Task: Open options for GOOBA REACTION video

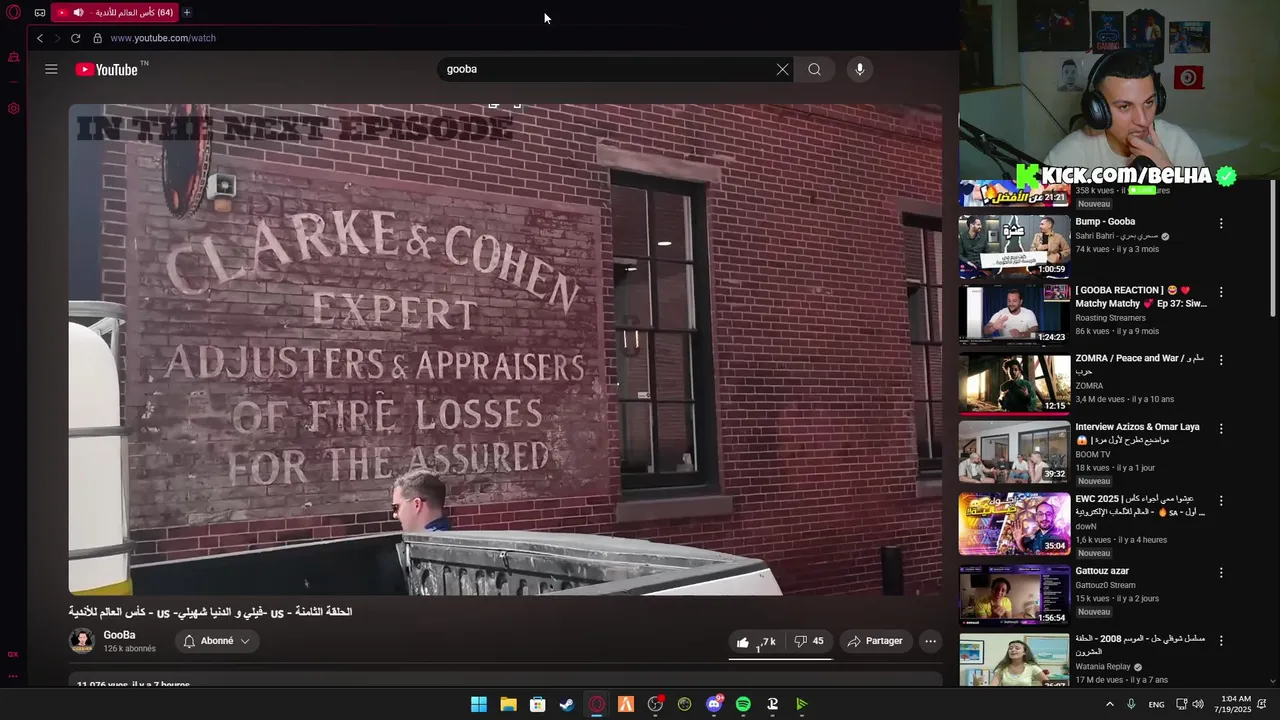Action: [1221, 292]
